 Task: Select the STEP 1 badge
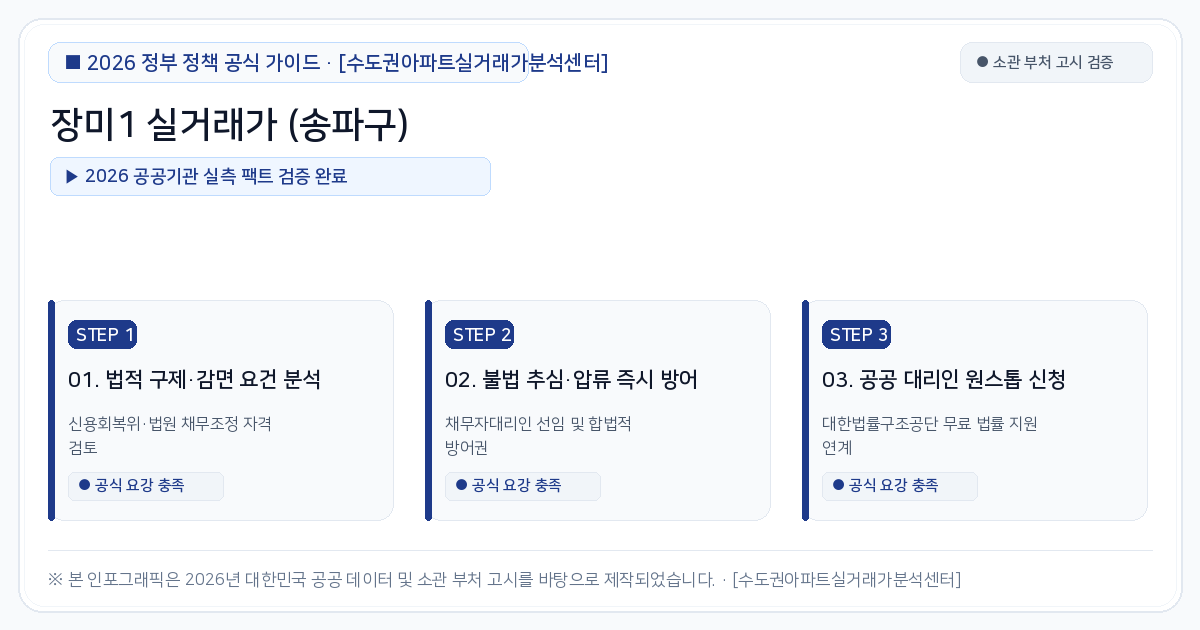(102, 335)
